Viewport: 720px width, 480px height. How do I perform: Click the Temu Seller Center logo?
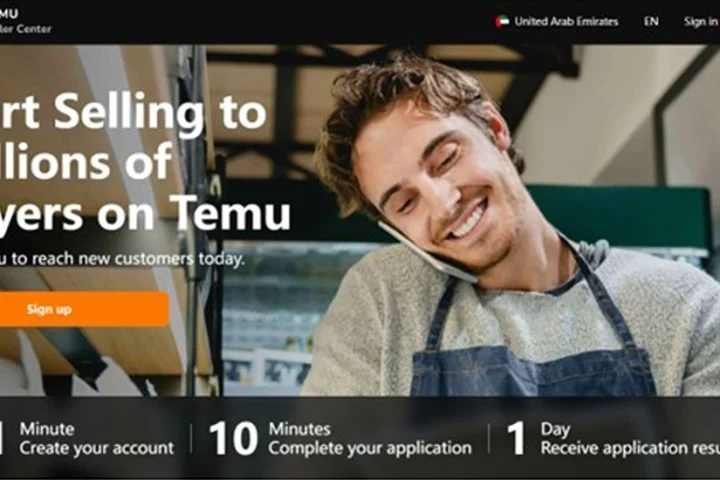[x=25, y=21]
